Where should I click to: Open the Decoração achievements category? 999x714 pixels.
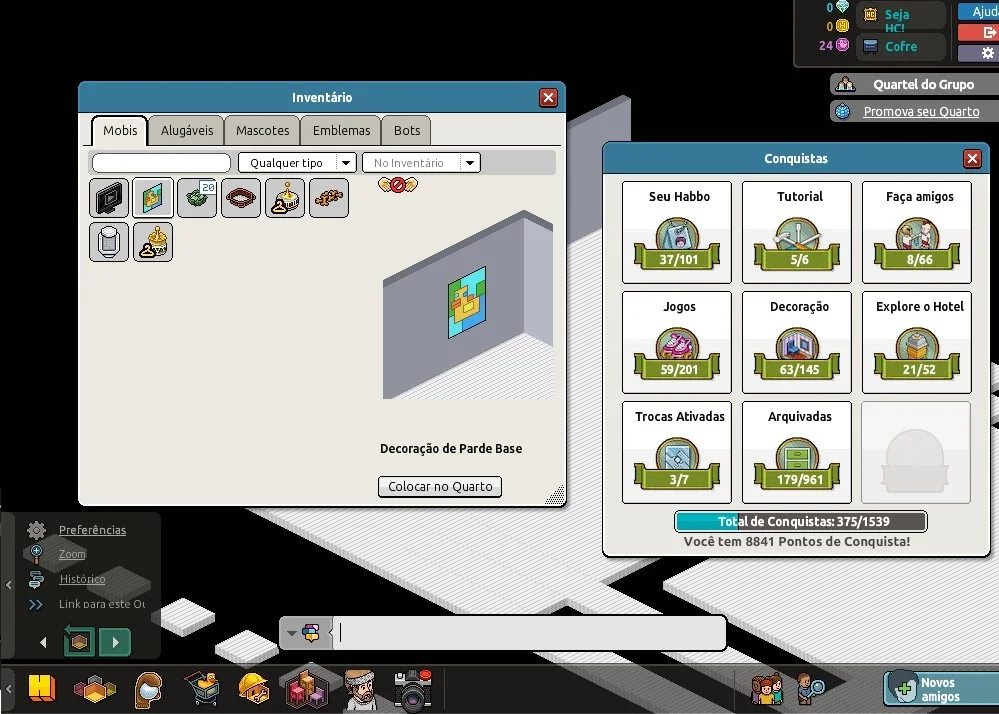[797, 342]
